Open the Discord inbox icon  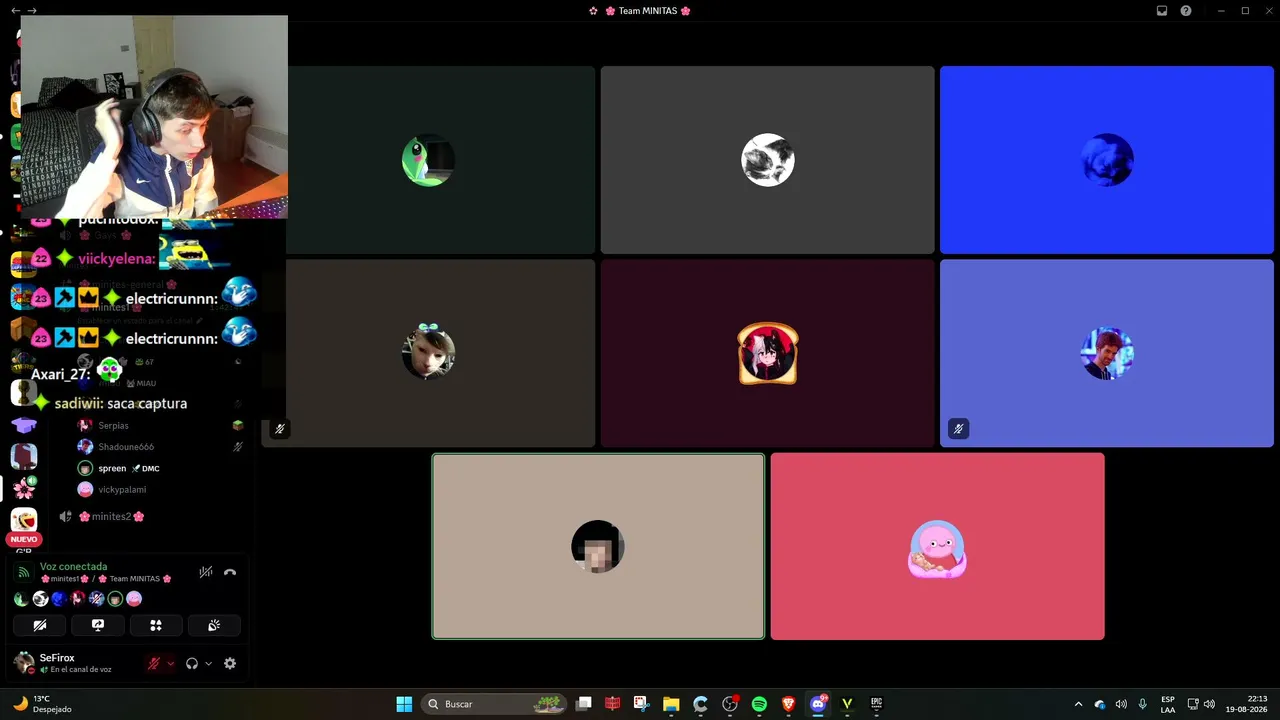[x=1162, y=11]
